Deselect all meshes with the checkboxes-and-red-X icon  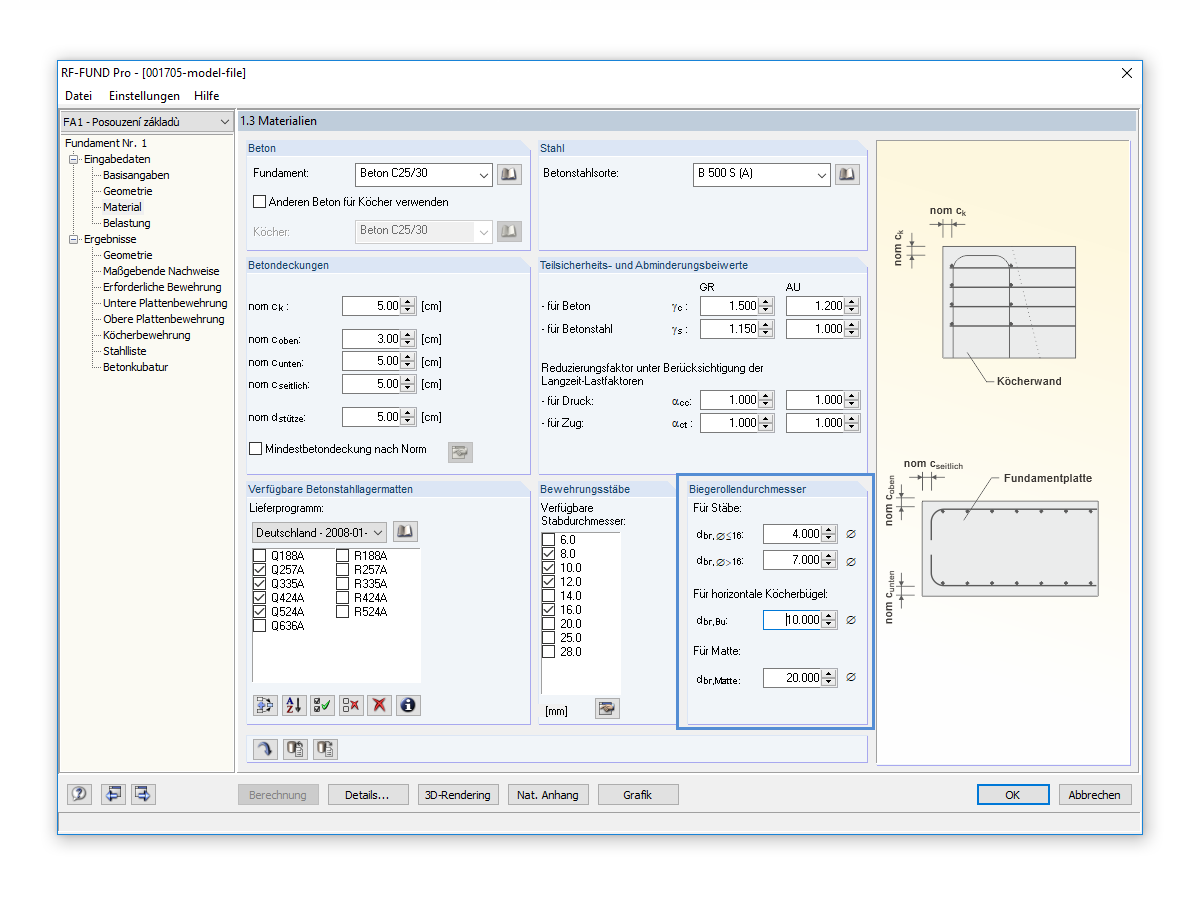click(351, 705)
